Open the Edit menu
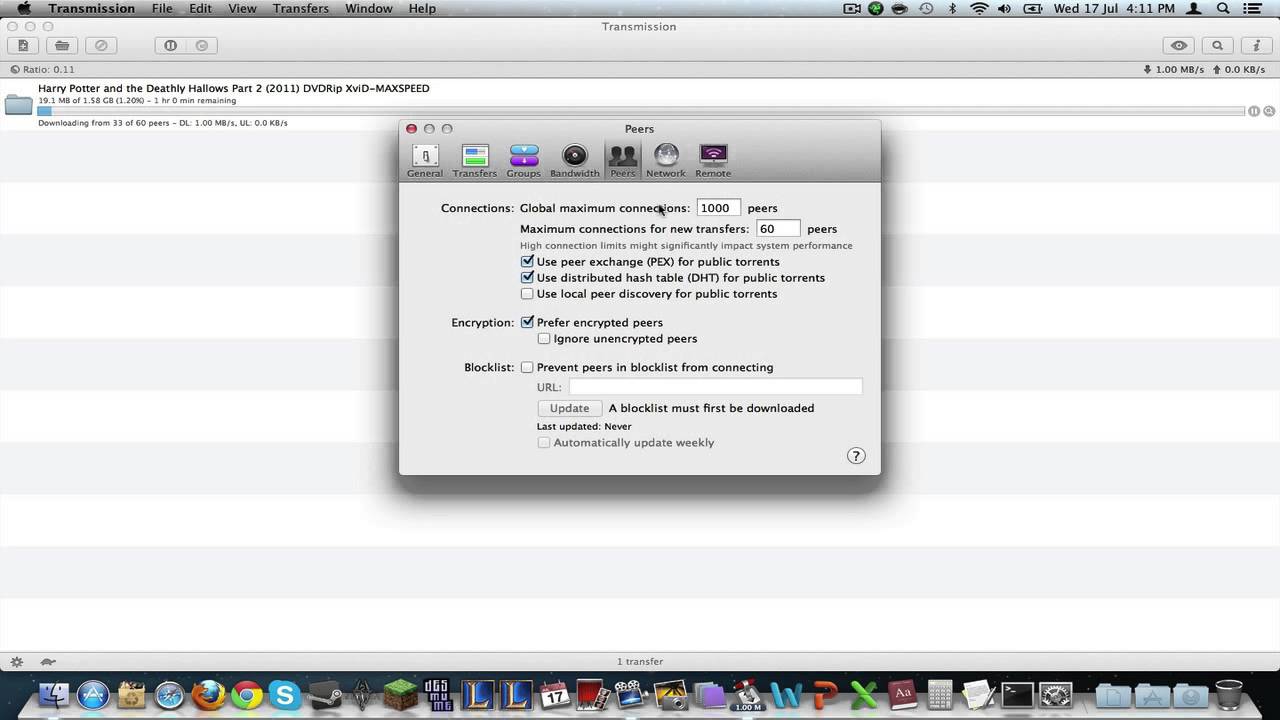The height and width of the screenshot is (720, 1280). [x=200, y=8]
